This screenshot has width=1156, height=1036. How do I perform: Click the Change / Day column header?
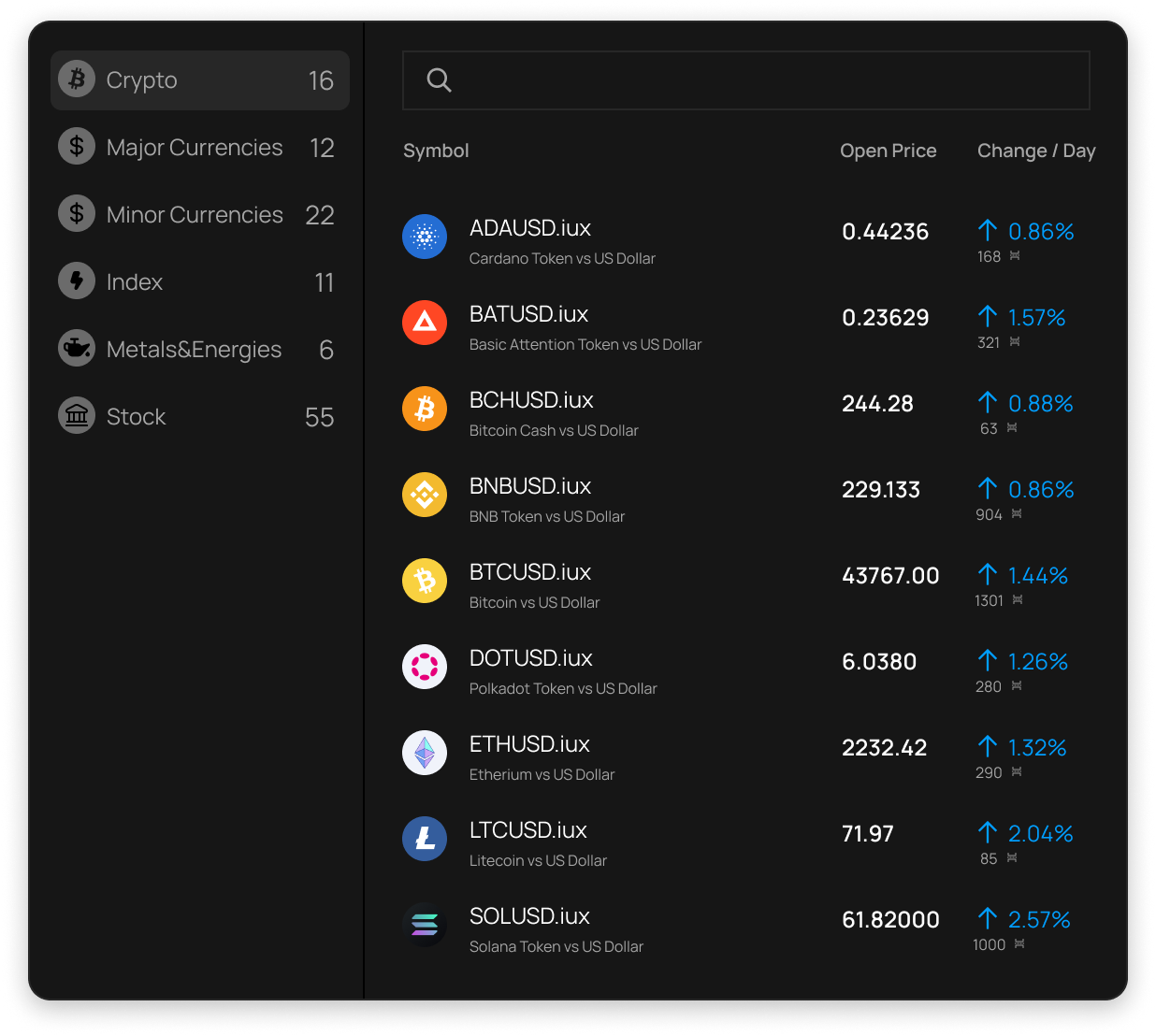[1036, 151]
